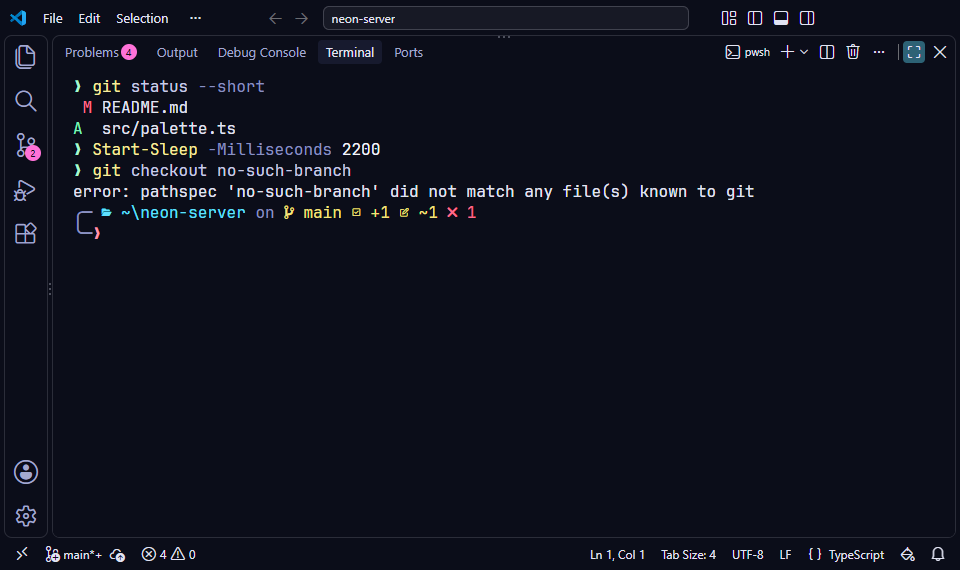Screen dimensions: 960x570
Task: Toggle the secondary side bar
Action: tap(807, 18)
